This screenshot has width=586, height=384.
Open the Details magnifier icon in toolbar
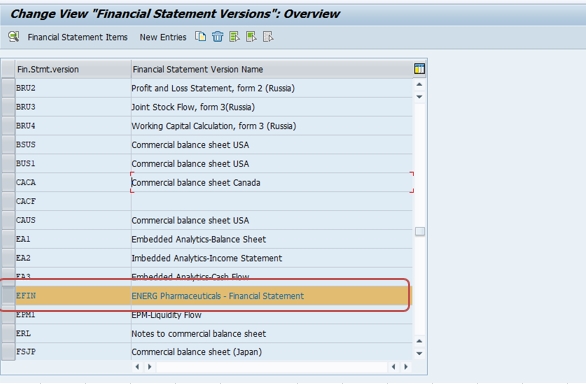[x=13, y=37]
